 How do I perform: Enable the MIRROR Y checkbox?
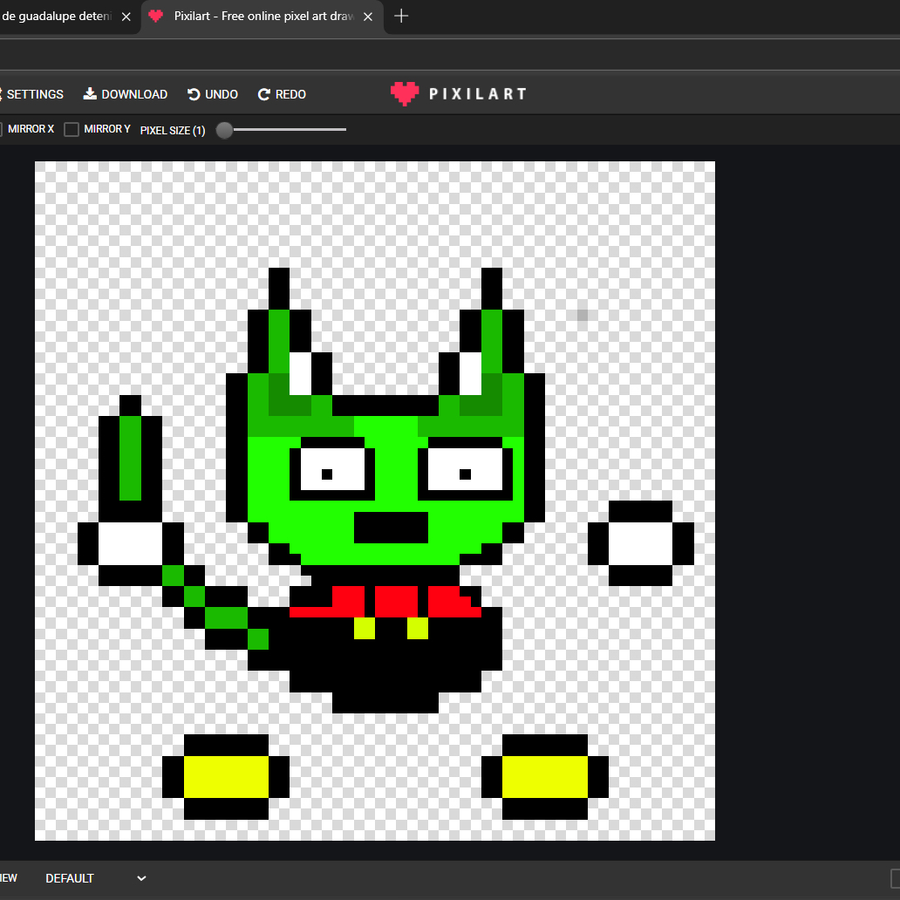(x=71, y=129)
